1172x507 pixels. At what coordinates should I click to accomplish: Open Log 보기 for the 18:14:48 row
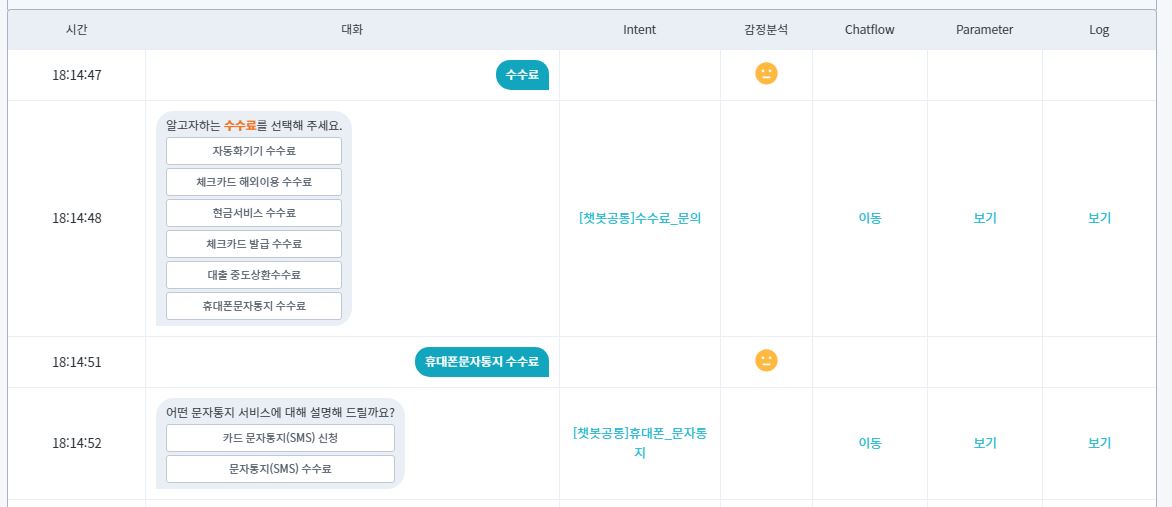point(1099,218)
